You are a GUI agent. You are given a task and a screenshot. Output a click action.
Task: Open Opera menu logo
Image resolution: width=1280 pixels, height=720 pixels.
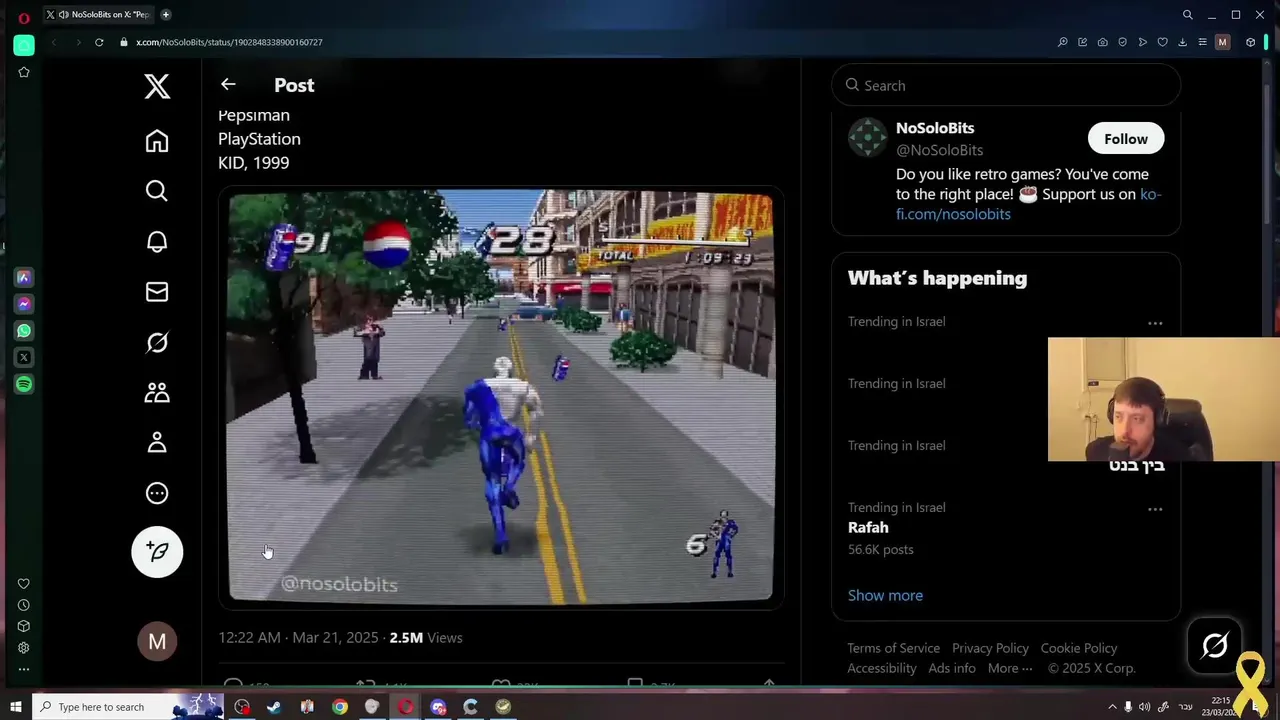[24, 17]
